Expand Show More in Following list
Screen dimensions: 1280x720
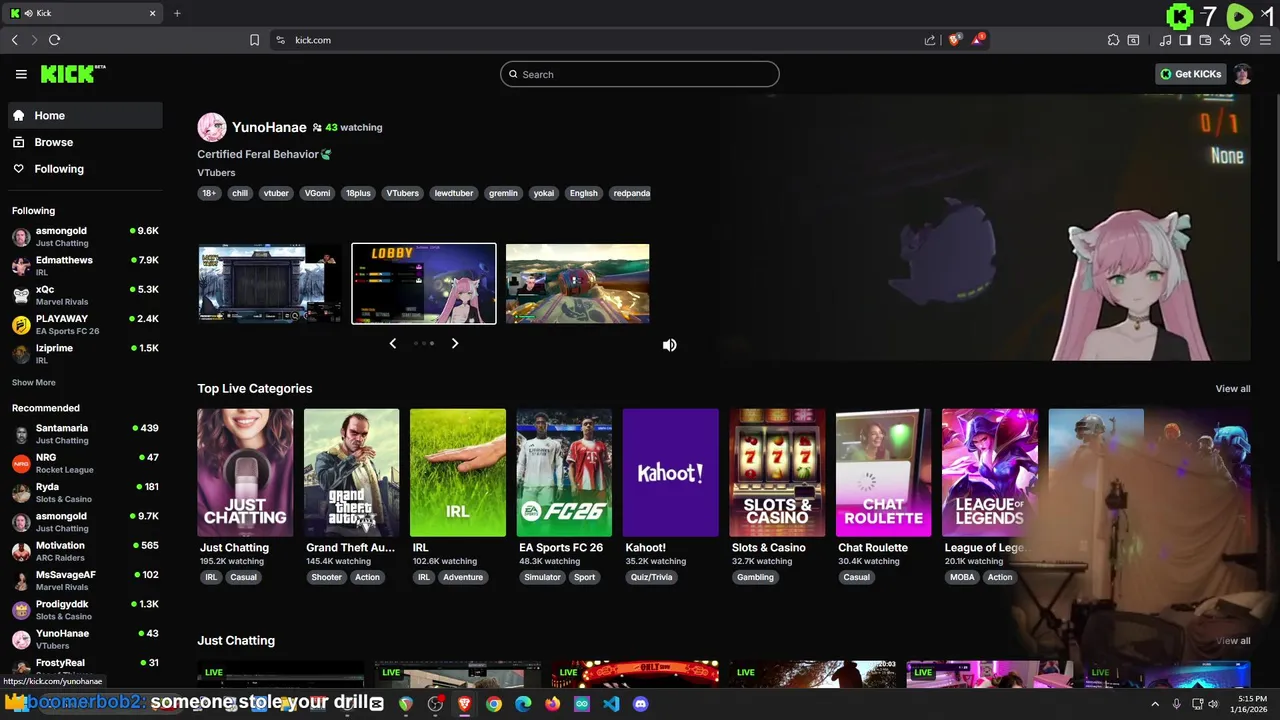point(34,382)
